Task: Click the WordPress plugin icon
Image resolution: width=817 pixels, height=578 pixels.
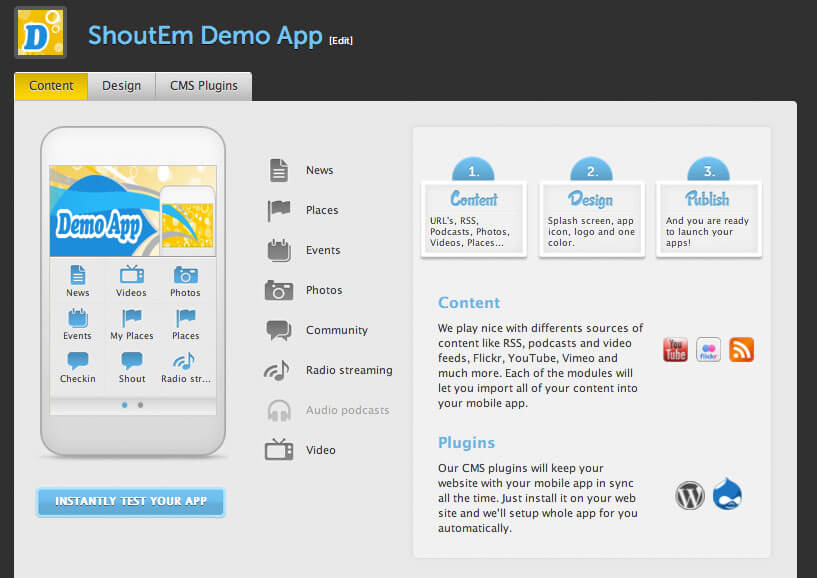Action: pyautogui.click(x=690, y=495)
